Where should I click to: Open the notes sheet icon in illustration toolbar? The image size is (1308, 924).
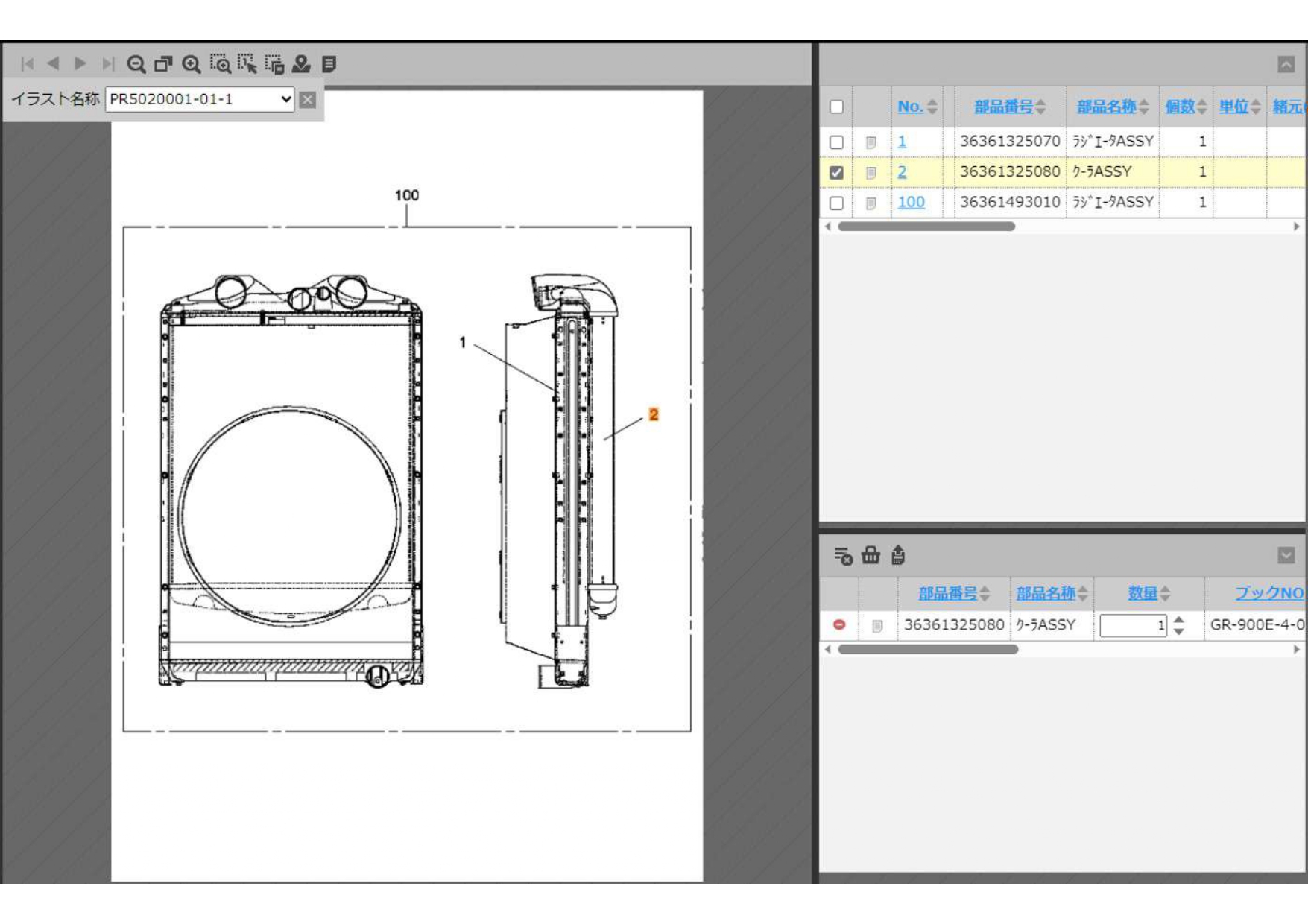click(x=329, y=65)
